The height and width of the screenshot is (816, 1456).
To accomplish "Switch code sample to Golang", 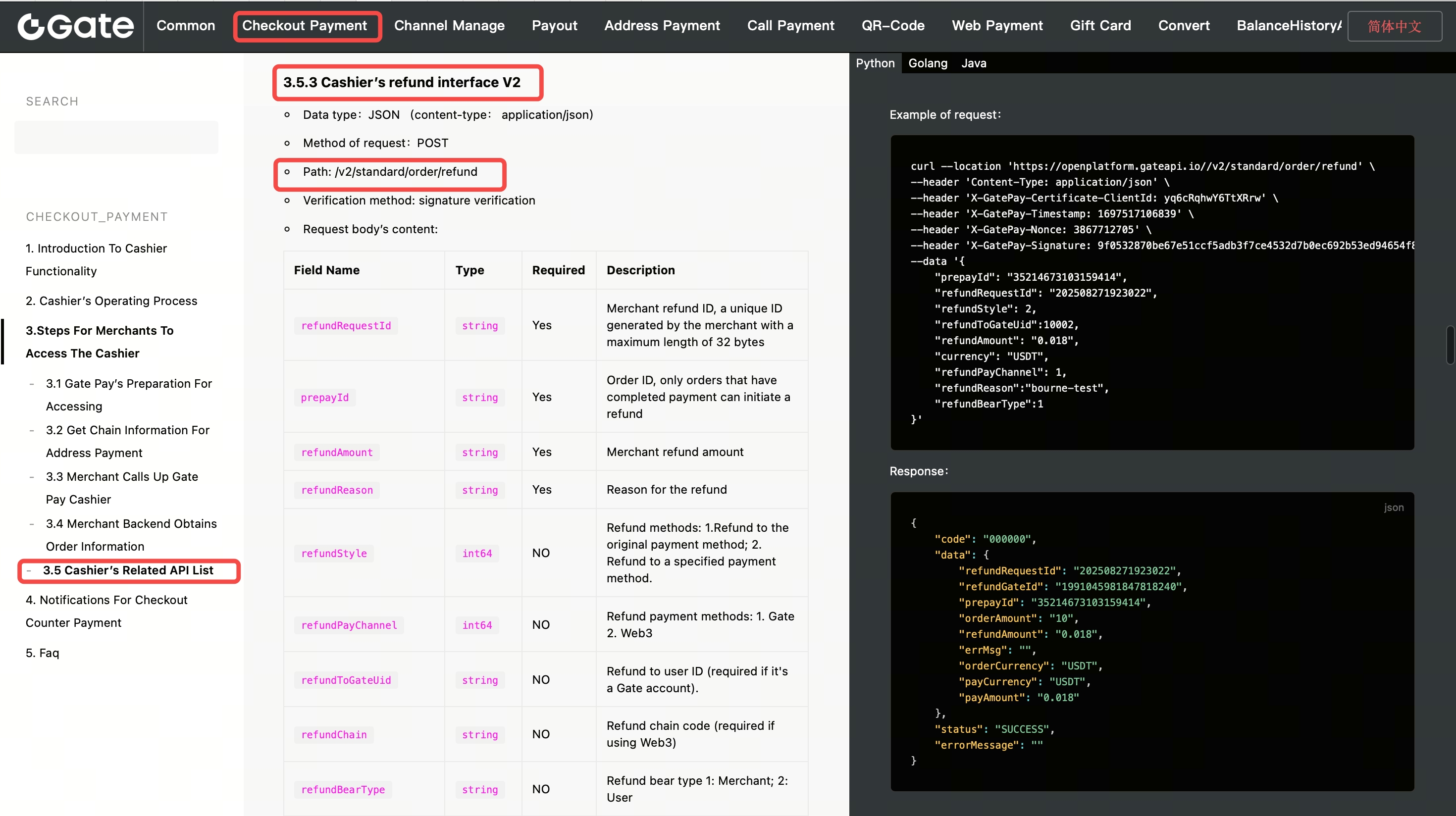I will [928, 63].
